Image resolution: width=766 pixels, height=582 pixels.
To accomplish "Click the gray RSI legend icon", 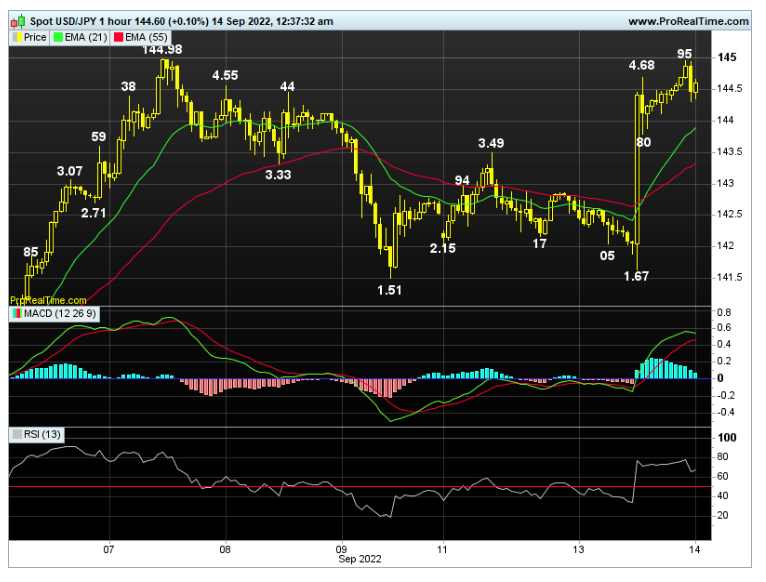I will tap(17, 434).
